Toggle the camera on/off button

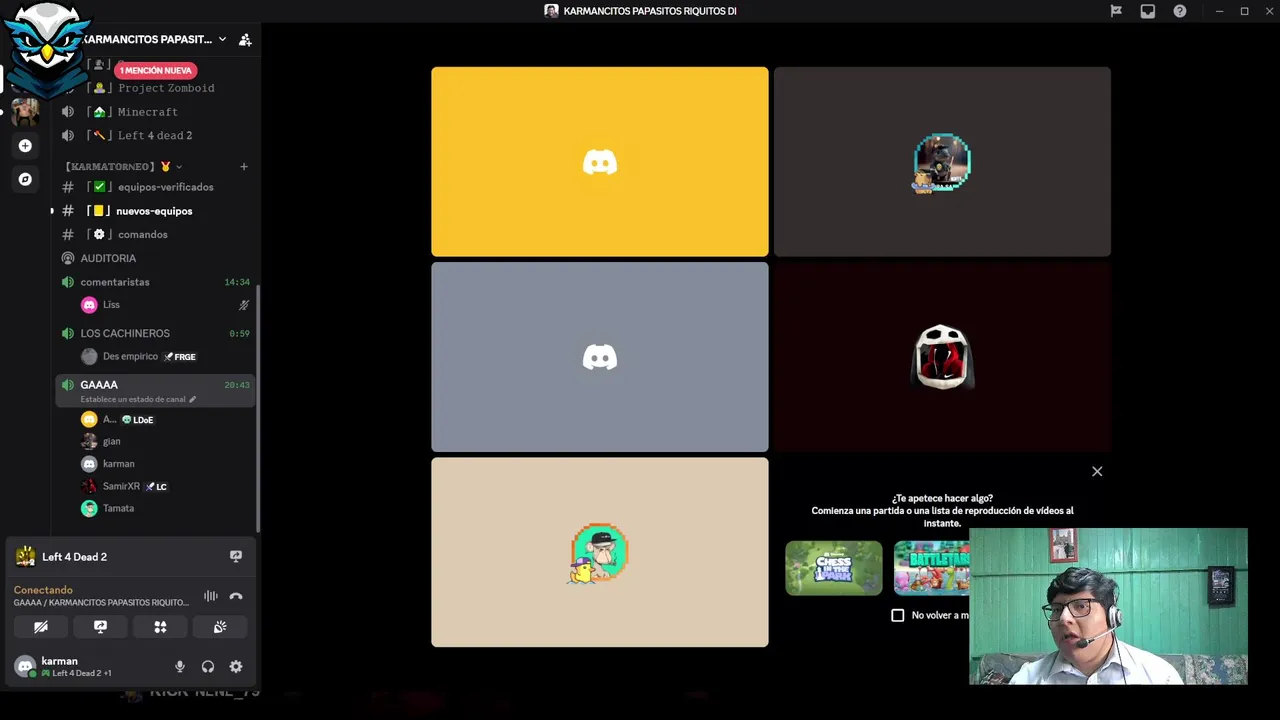pyautogui.click(x=41, y=627)
